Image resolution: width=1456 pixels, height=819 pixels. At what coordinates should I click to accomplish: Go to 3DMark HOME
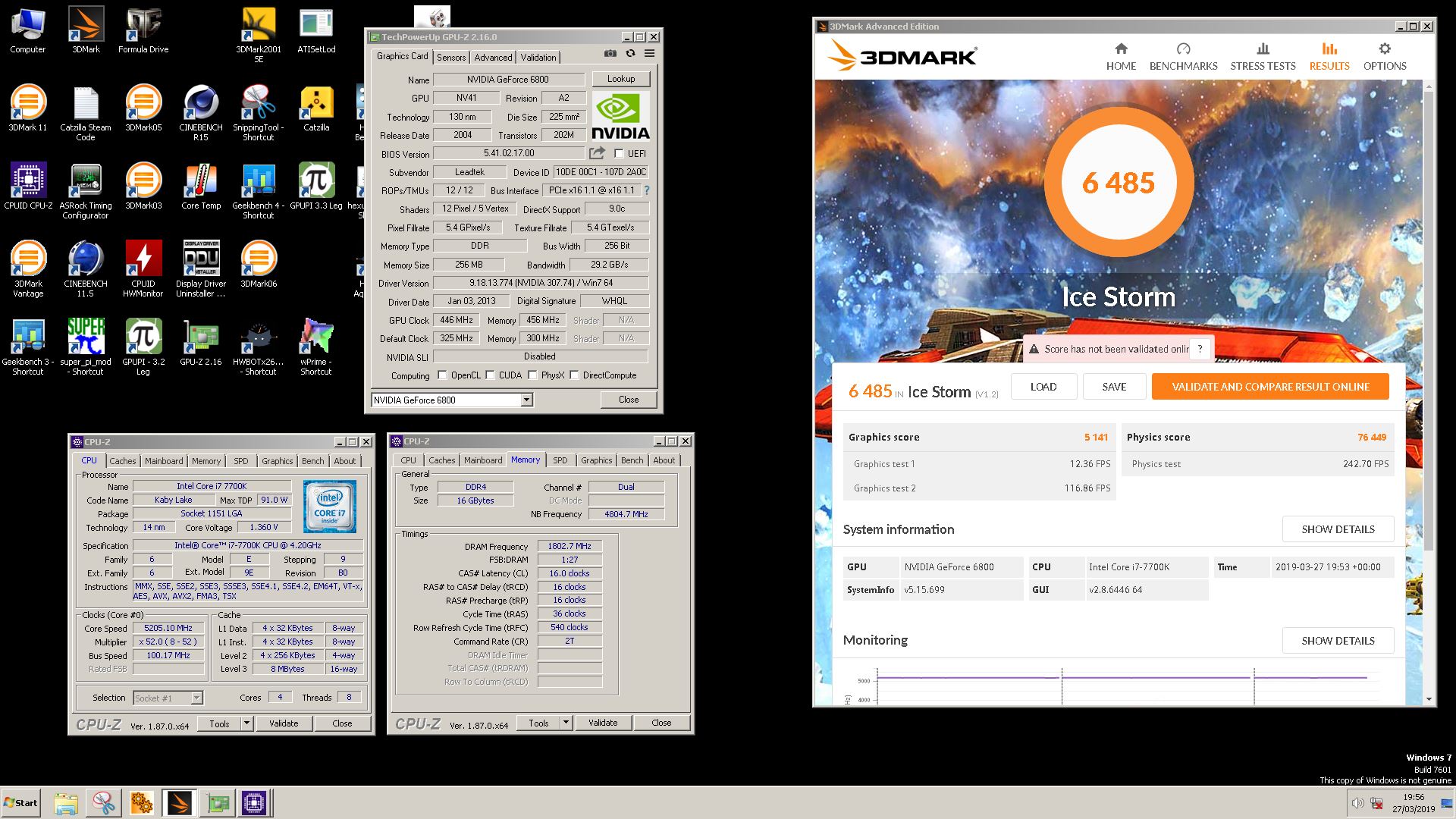pos(1121,57)
